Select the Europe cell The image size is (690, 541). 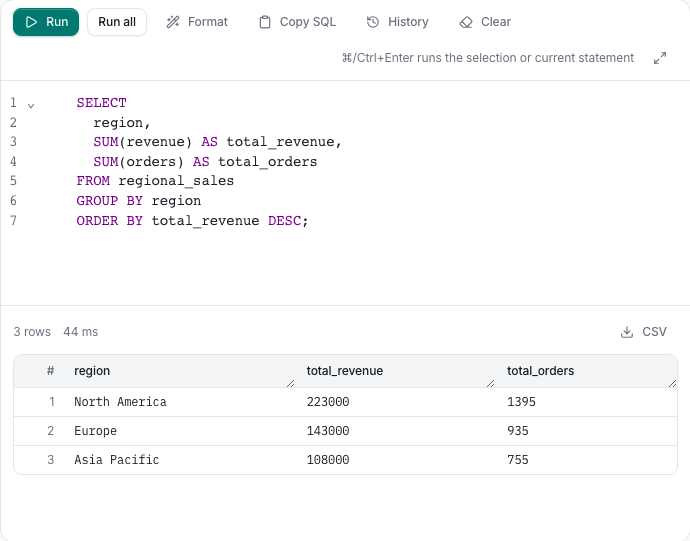pos(95,431)
